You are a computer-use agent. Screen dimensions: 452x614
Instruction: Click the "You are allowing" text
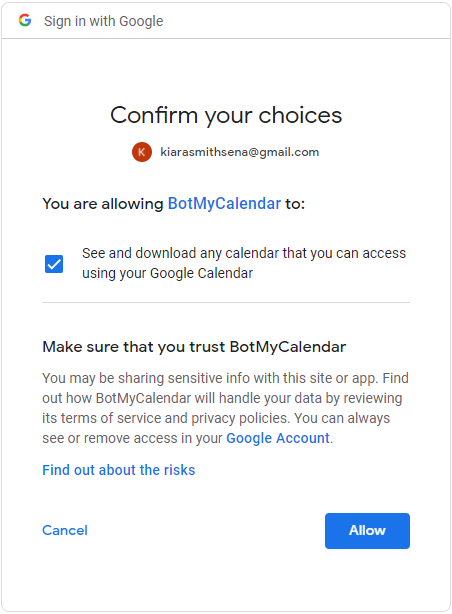tap(103, 204)
